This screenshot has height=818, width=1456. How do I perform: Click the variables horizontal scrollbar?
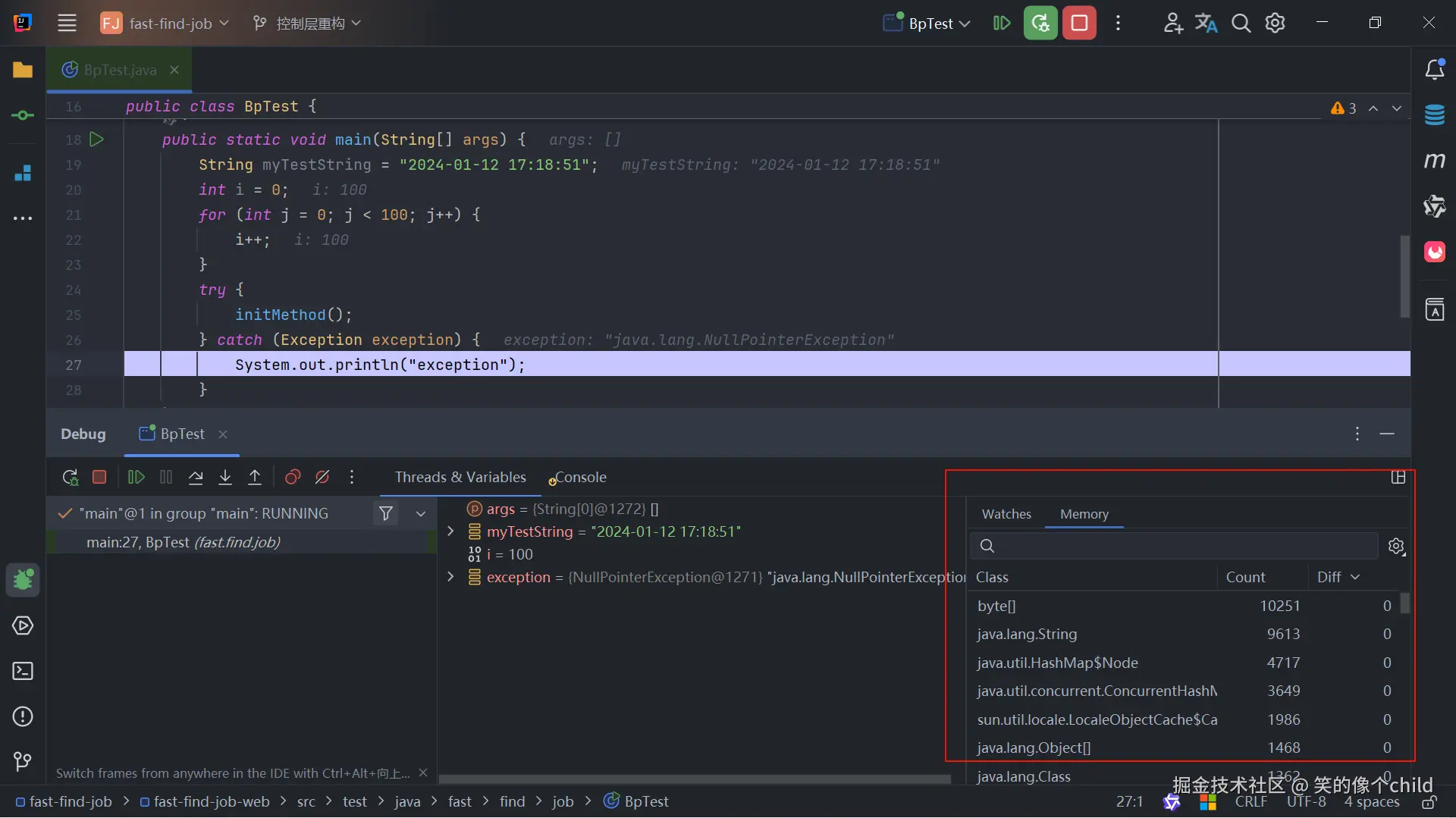695,779
